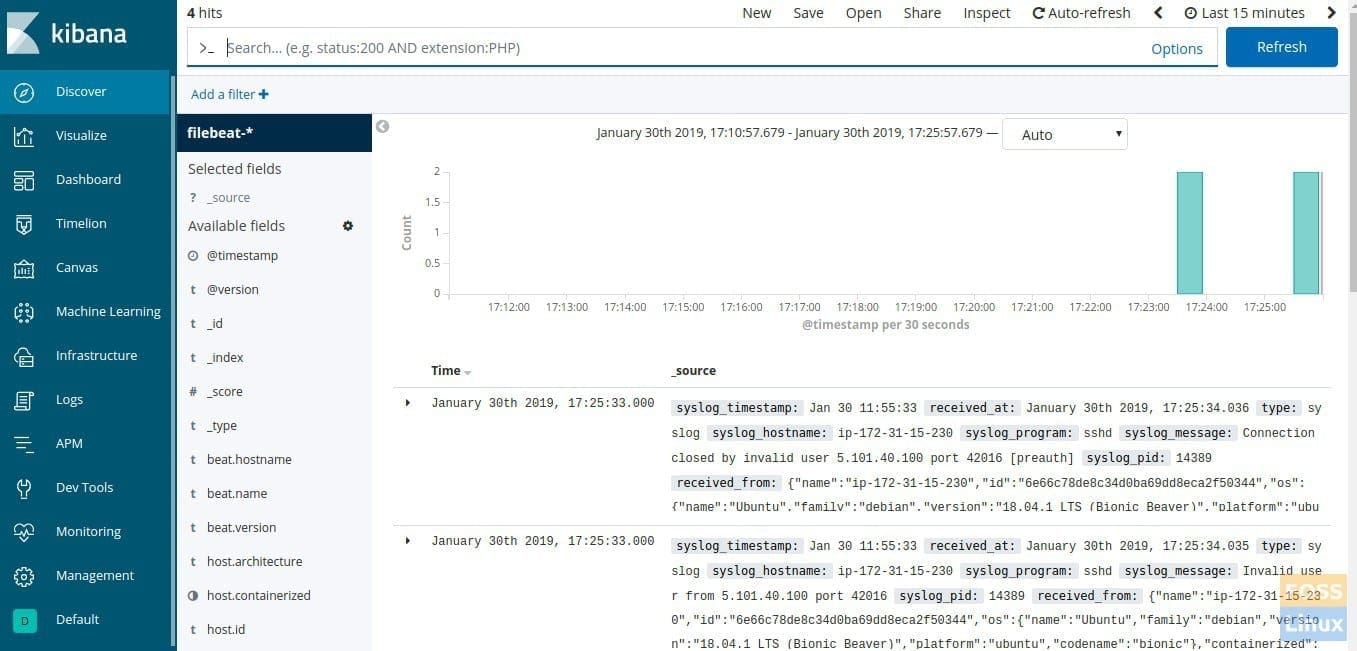This screenshot has height=651, width=1357.
Task: Click Inspect in top menu
Action: (987, 13)
